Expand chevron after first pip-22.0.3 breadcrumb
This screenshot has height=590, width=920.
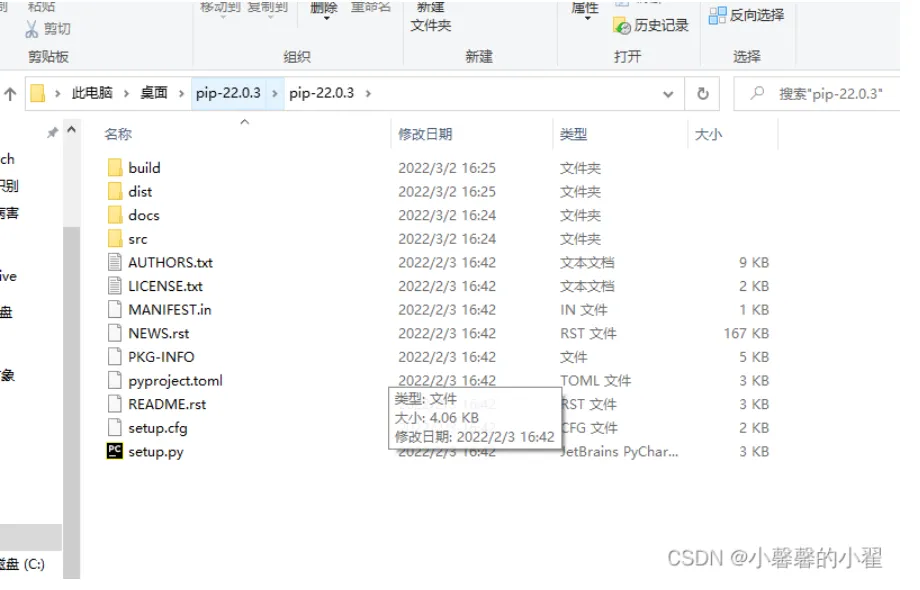[275, 93]
